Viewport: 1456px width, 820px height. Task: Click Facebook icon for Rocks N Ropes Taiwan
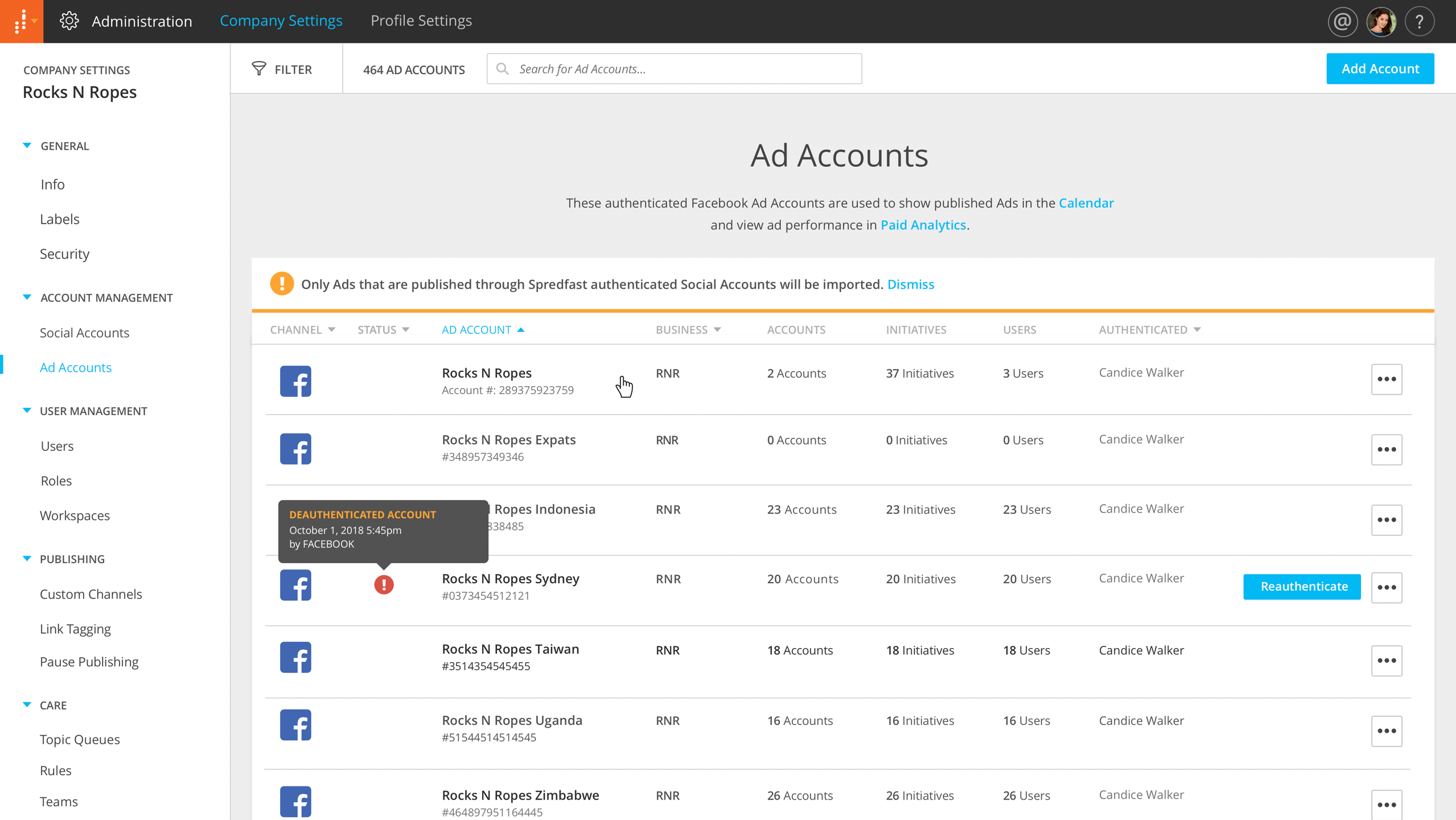(295, 657)
